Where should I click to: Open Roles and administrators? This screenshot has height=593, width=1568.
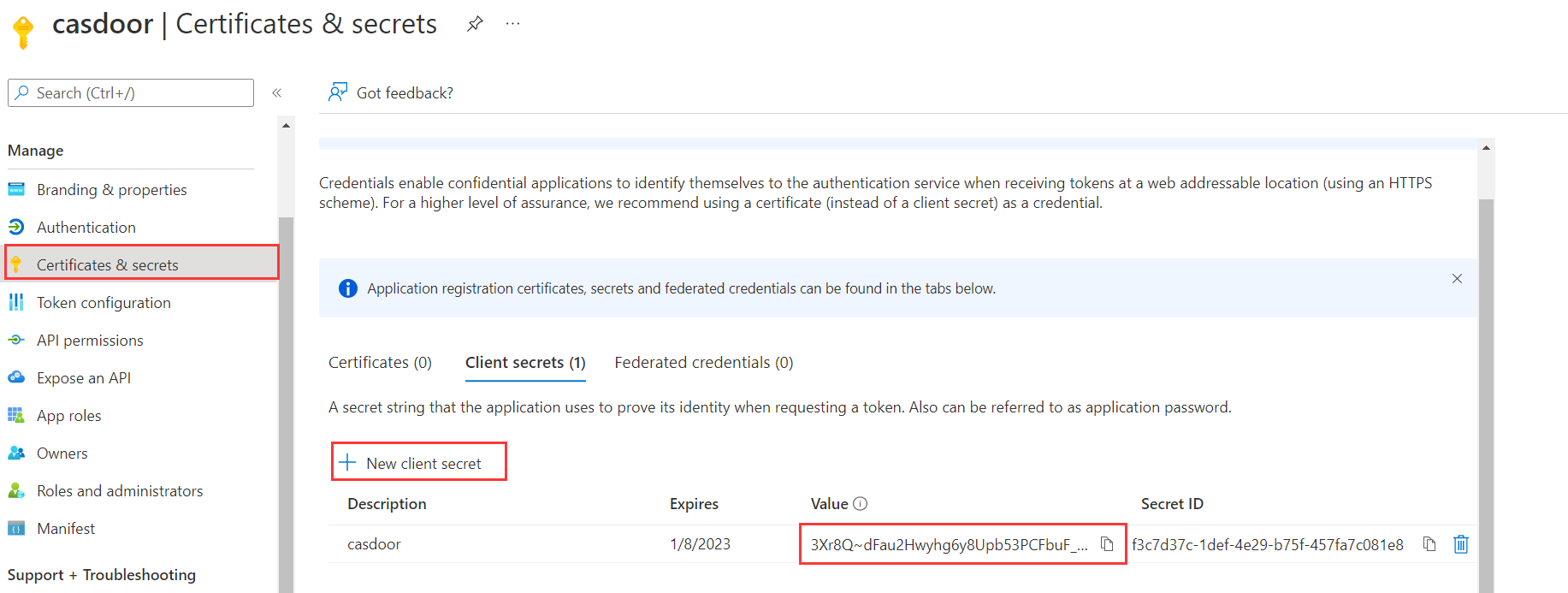[120, 490]
